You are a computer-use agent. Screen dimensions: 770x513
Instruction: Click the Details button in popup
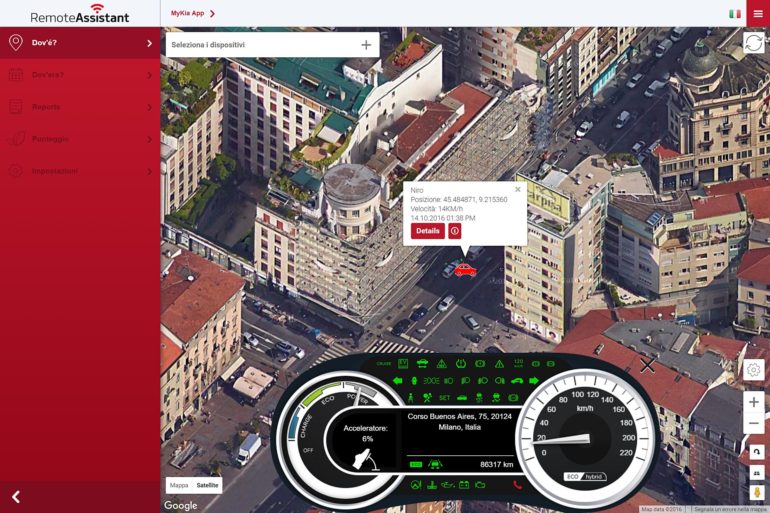tap(427, 231)
